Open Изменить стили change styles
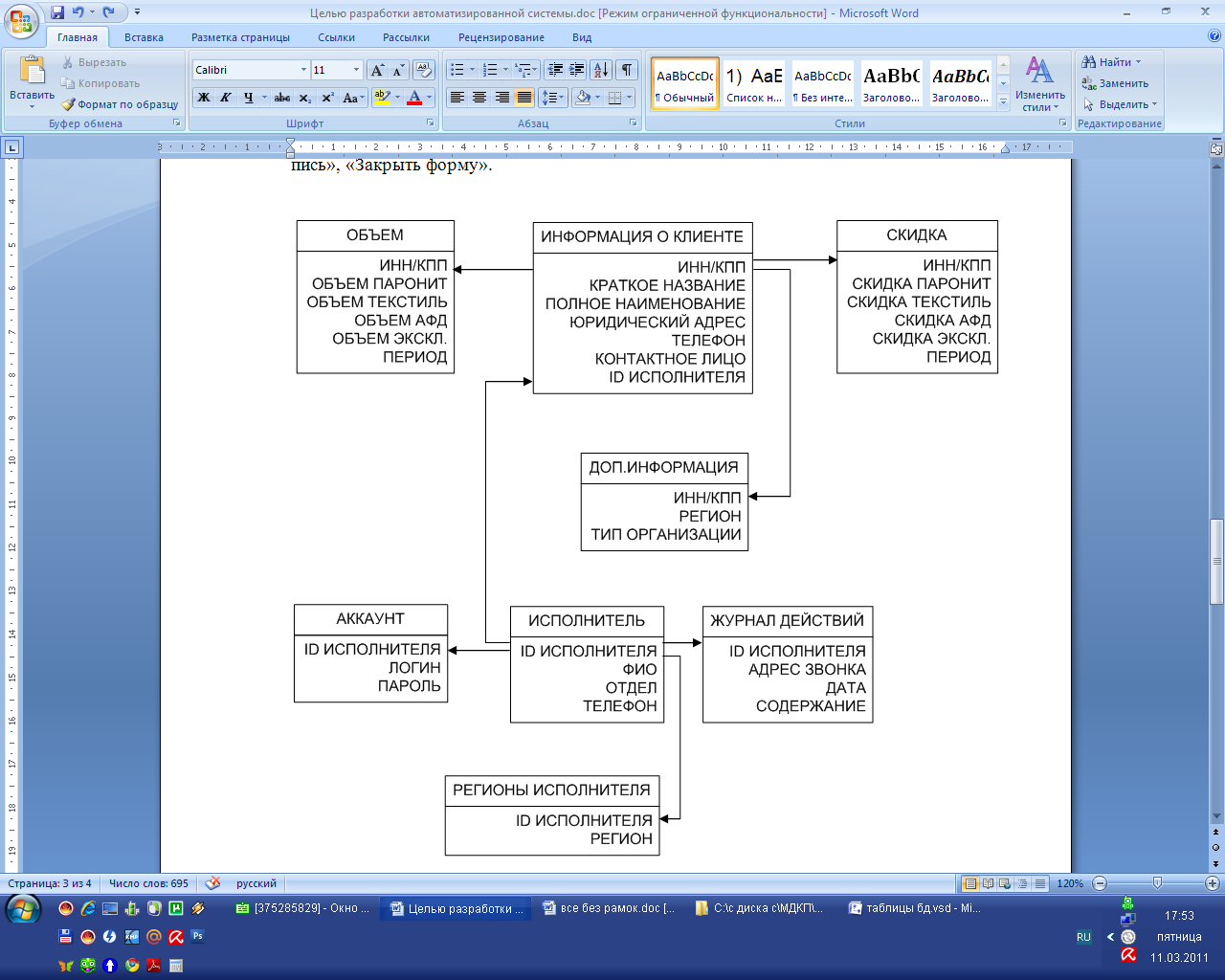Screen dimensions: 1225x980 point(1040,84)
